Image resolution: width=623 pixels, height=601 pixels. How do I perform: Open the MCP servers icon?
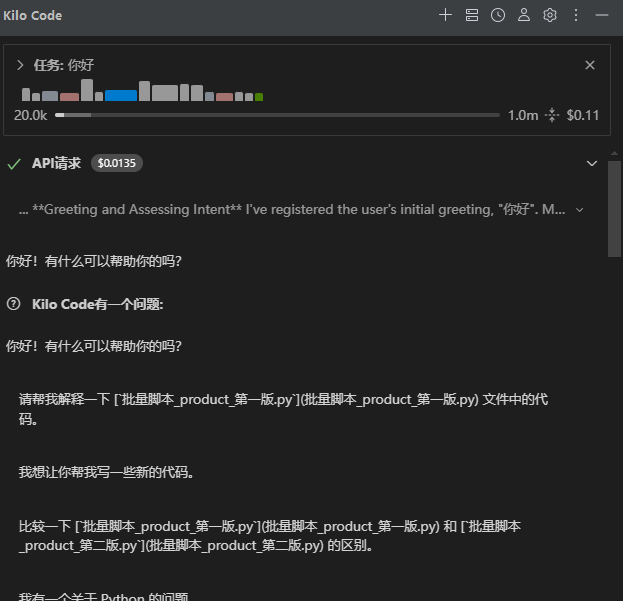click(x=472, y=15)
